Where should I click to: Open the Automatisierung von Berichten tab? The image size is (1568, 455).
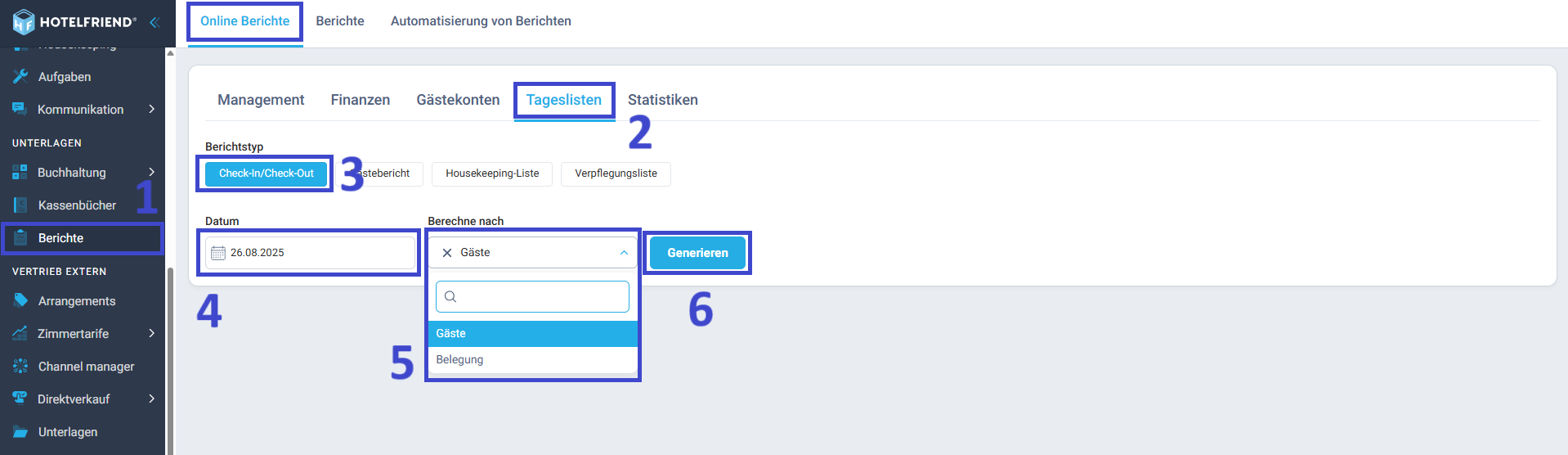[x=481, y=21]
